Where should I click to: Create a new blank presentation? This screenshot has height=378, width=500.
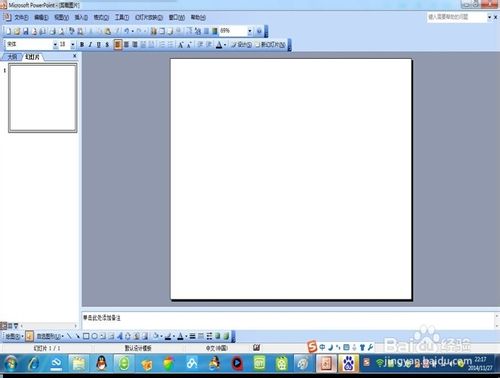coord(9,31)
